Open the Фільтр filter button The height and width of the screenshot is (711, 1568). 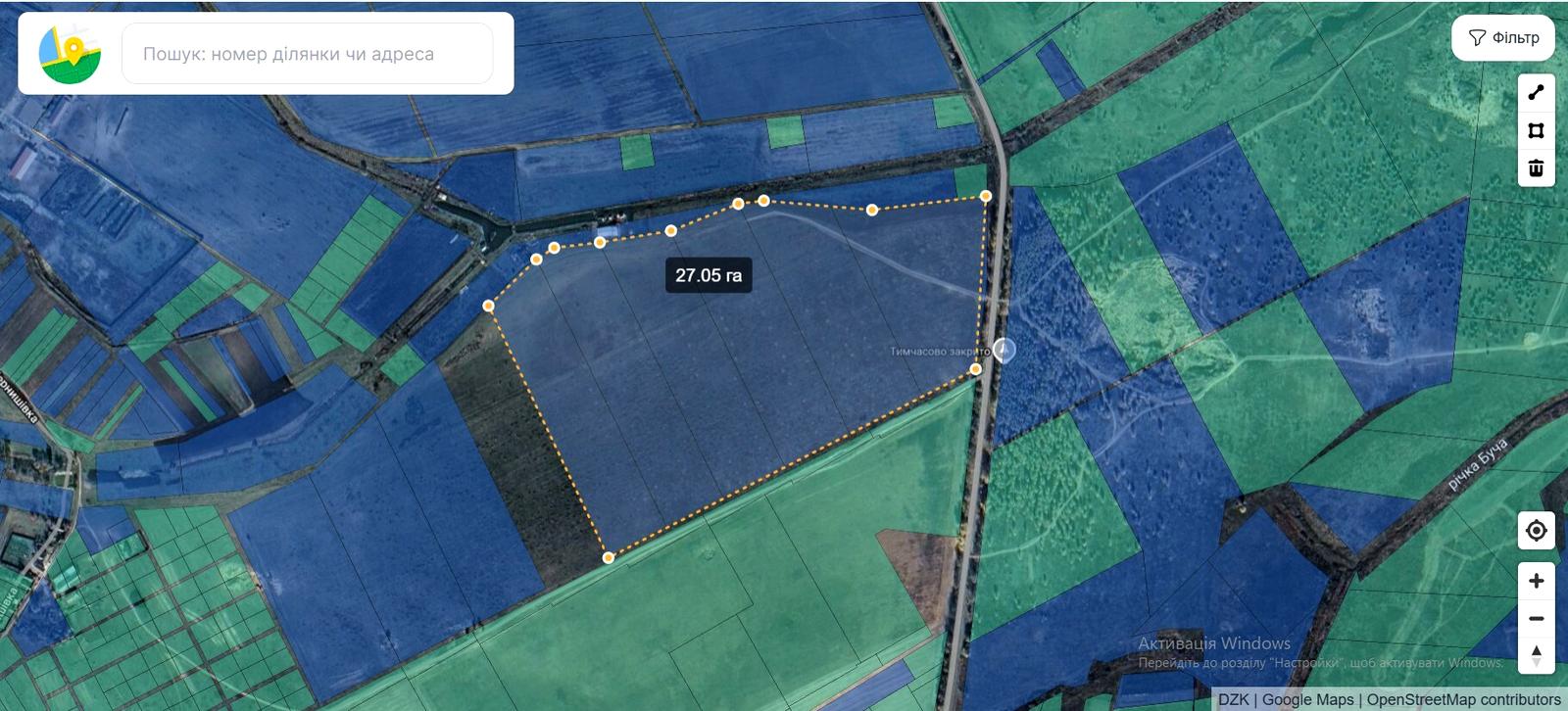click(x=1503, y=38)
